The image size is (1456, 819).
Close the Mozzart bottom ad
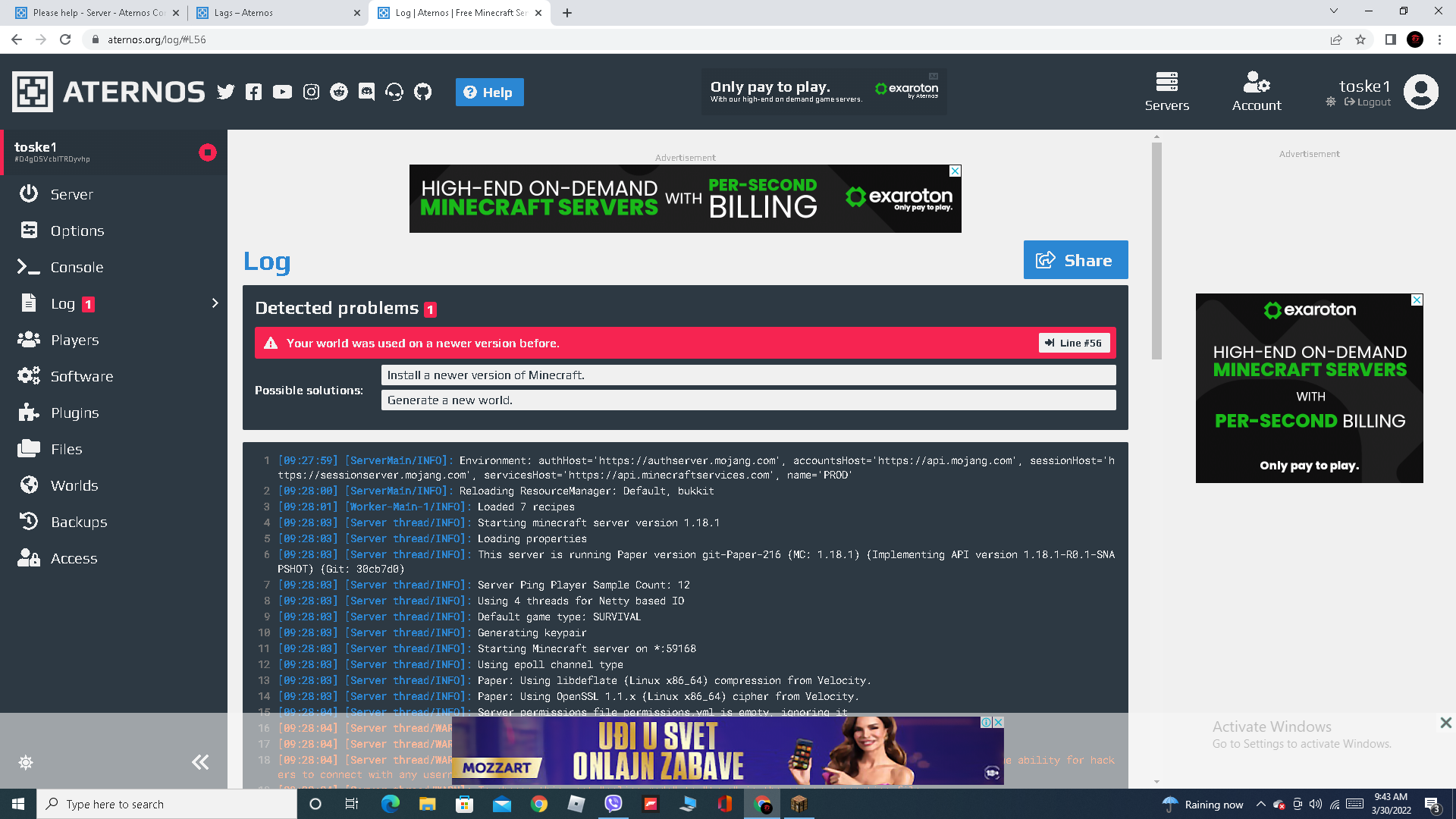point(999,723)
